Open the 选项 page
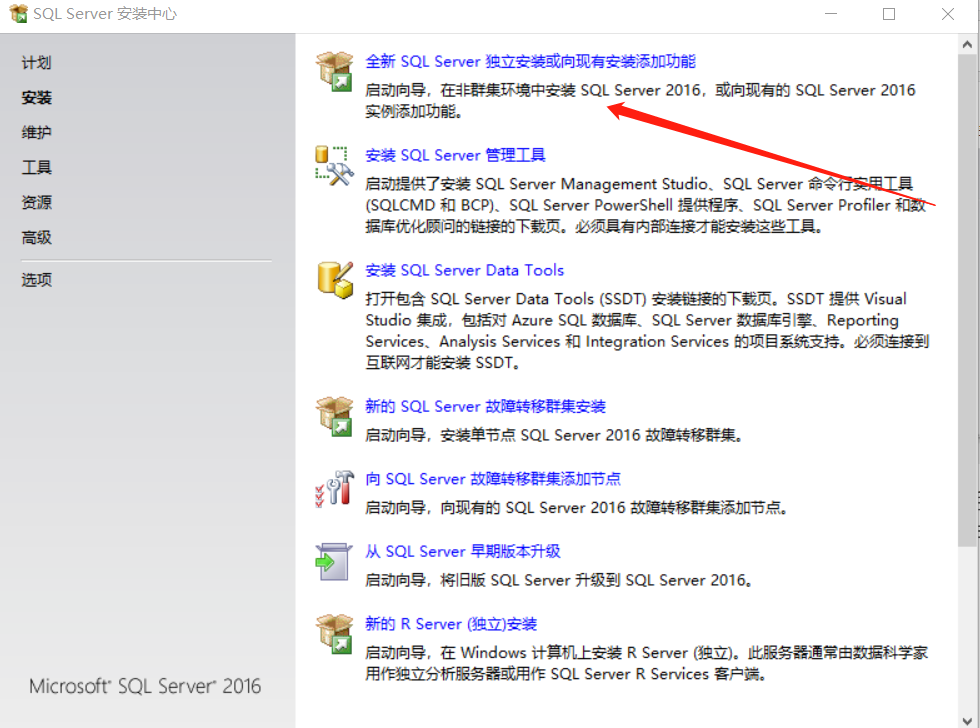 36,280
